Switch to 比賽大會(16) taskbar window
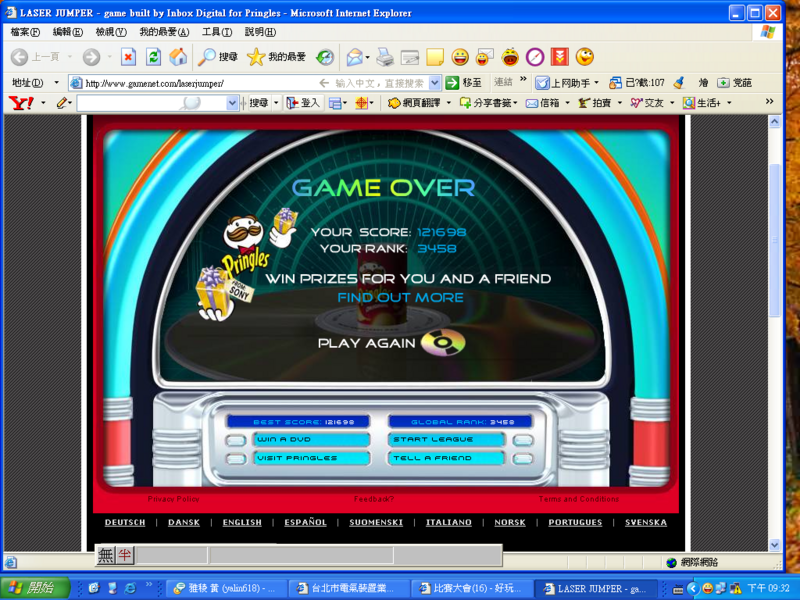 471,588
